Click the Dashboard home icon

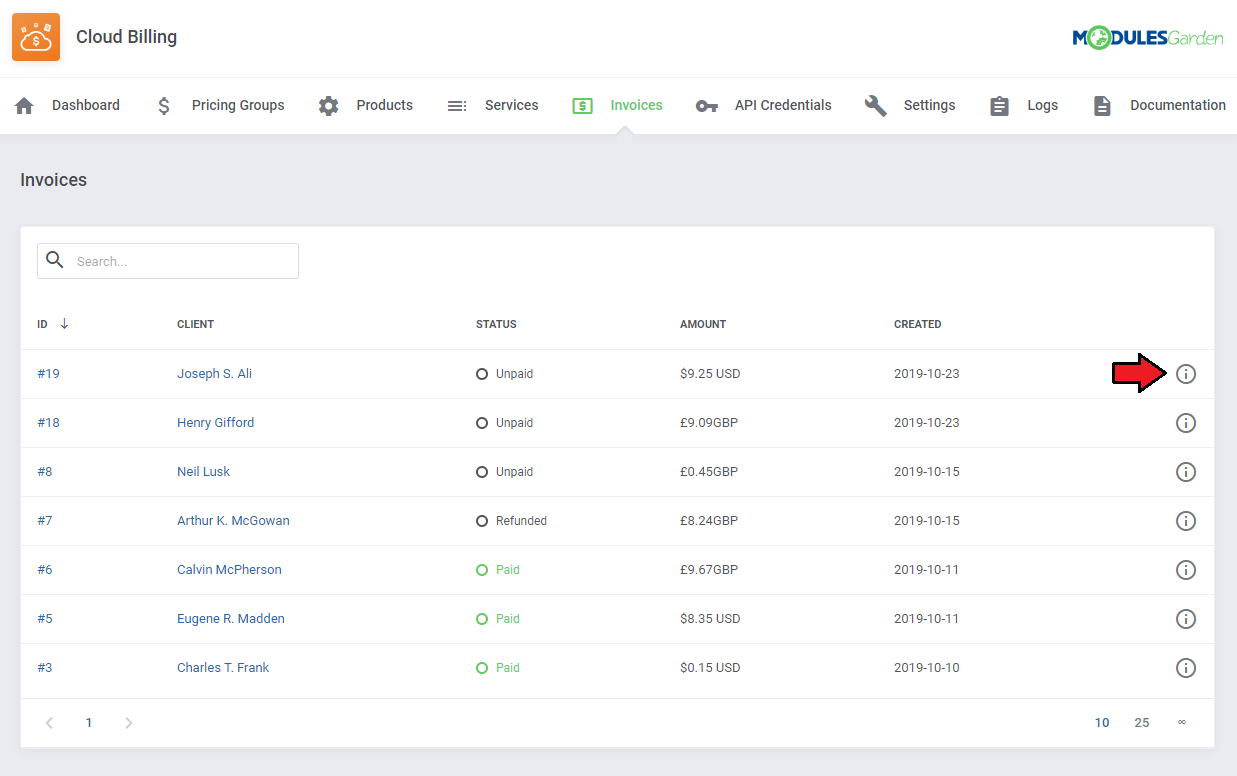coord(25,105)
